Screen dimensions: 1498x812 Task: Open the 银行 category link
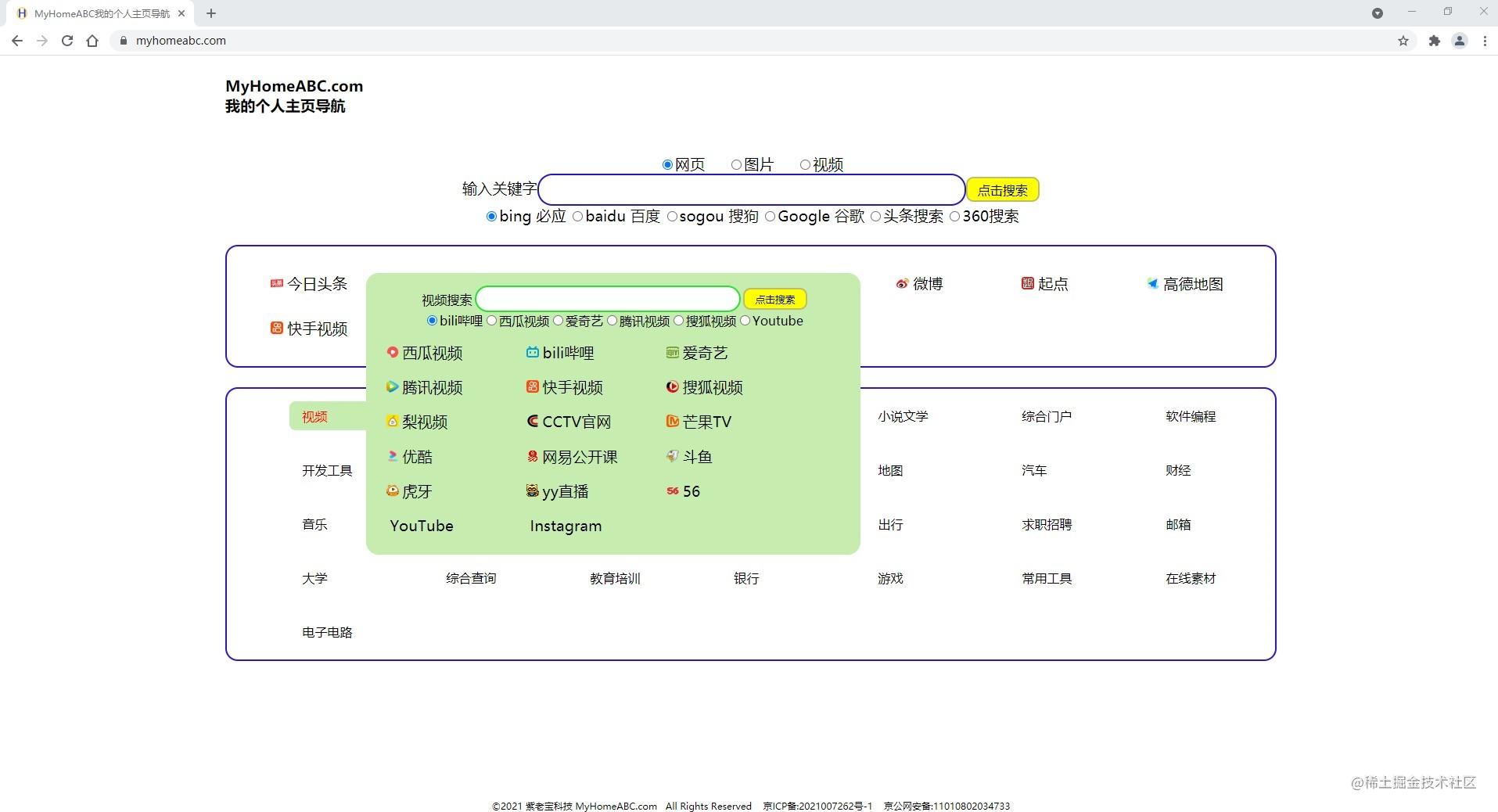[746, 578]
